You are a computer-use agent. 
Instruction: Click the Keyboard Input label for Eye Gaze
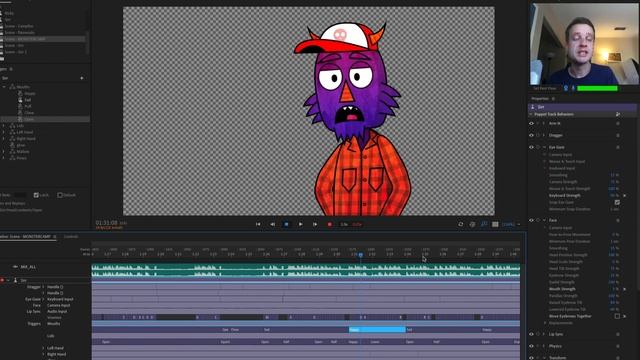coord(60,299)
